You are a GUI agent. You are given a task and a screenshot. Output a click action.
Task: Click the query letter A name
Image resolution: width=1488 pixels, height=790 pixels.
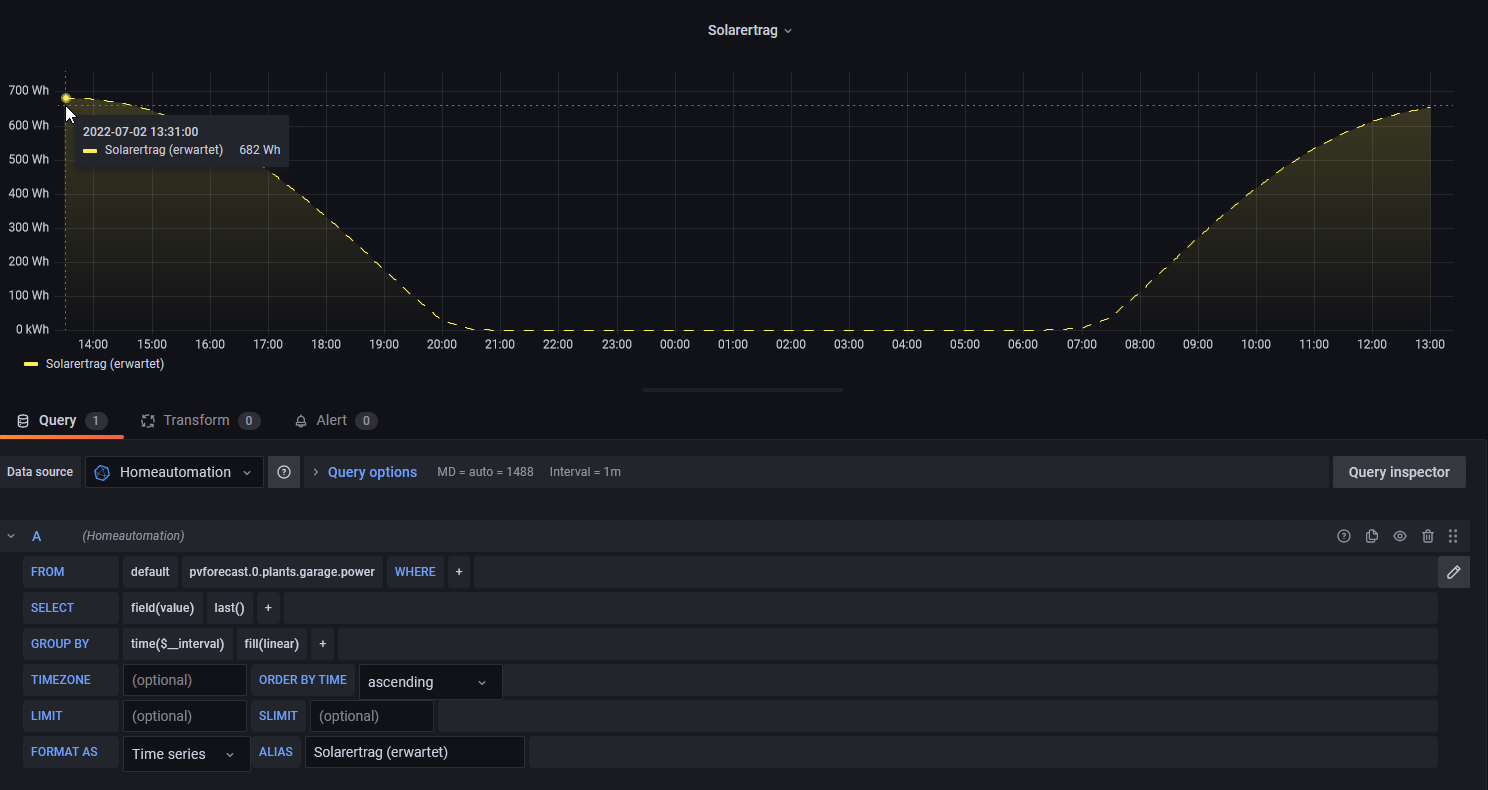(x=37, y=536)
